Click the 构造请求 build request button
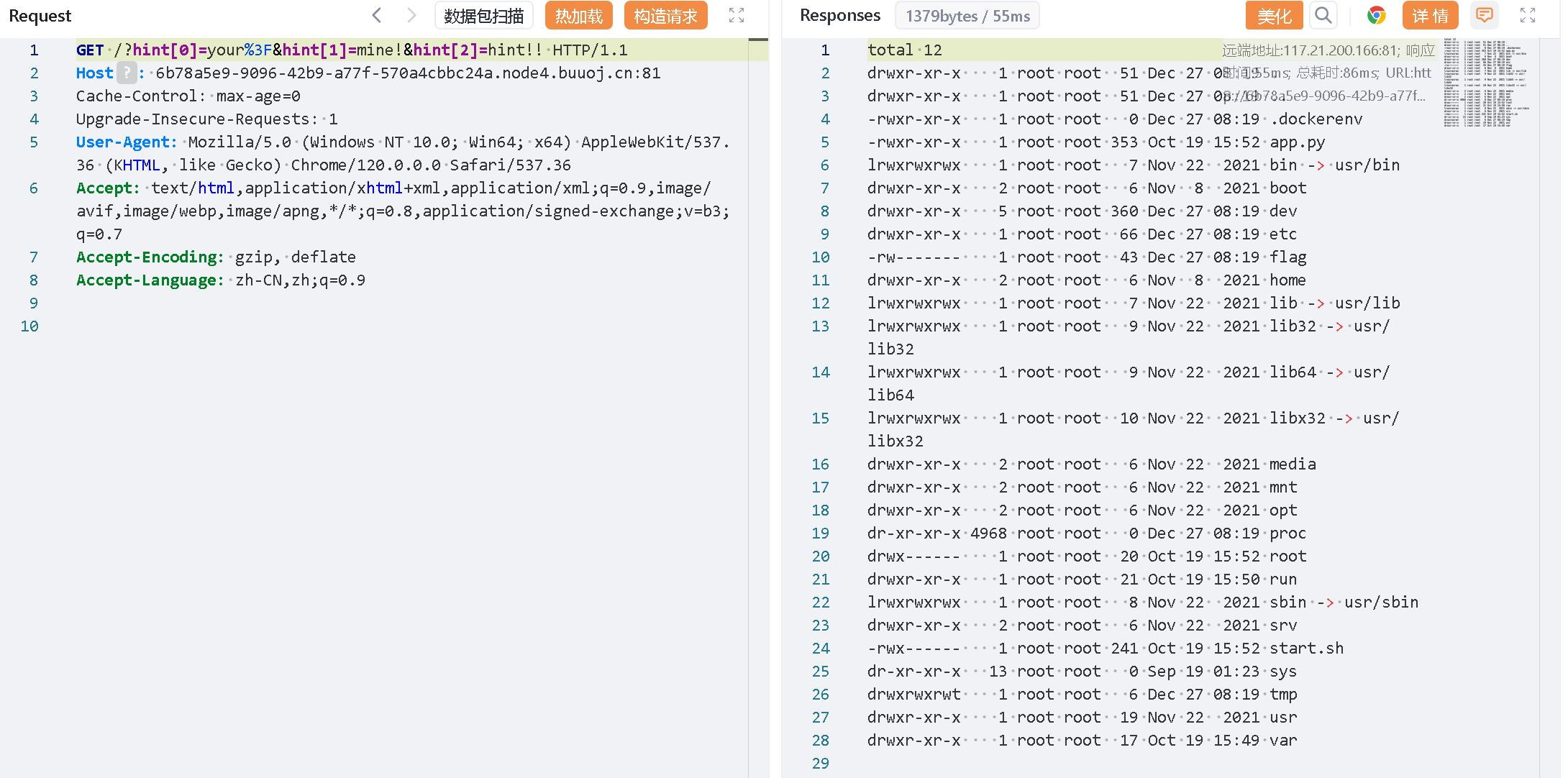 point(665,15)
